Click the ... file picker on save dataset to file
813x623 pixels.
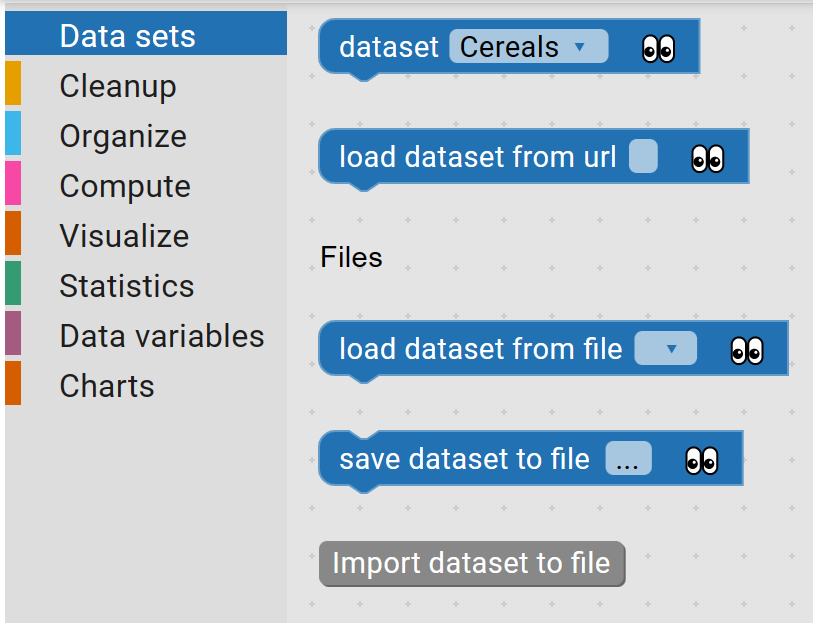coord(630,458)
